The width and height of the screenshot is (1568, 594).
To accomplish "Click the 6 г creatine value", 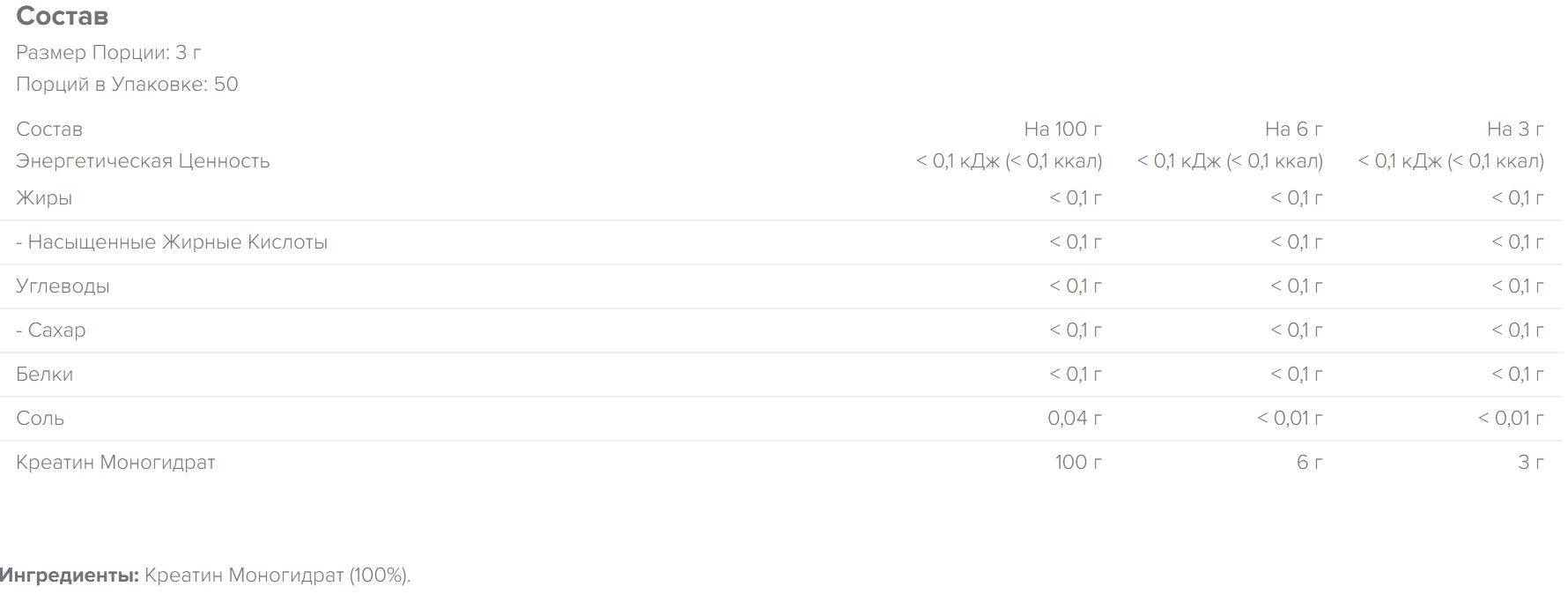I will click(x=1309, y=463).
